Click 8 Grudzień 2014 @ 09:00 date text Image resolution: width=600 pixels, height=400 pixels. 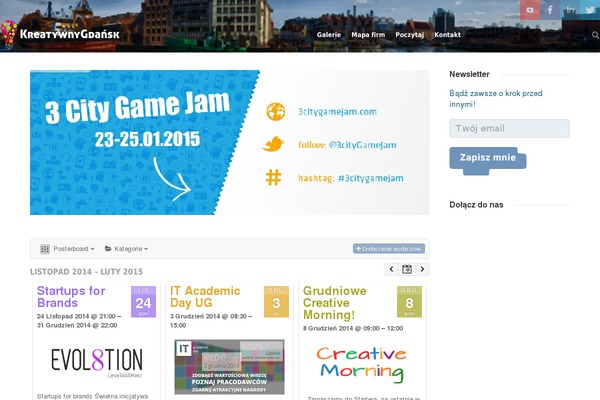click(353, 328)
